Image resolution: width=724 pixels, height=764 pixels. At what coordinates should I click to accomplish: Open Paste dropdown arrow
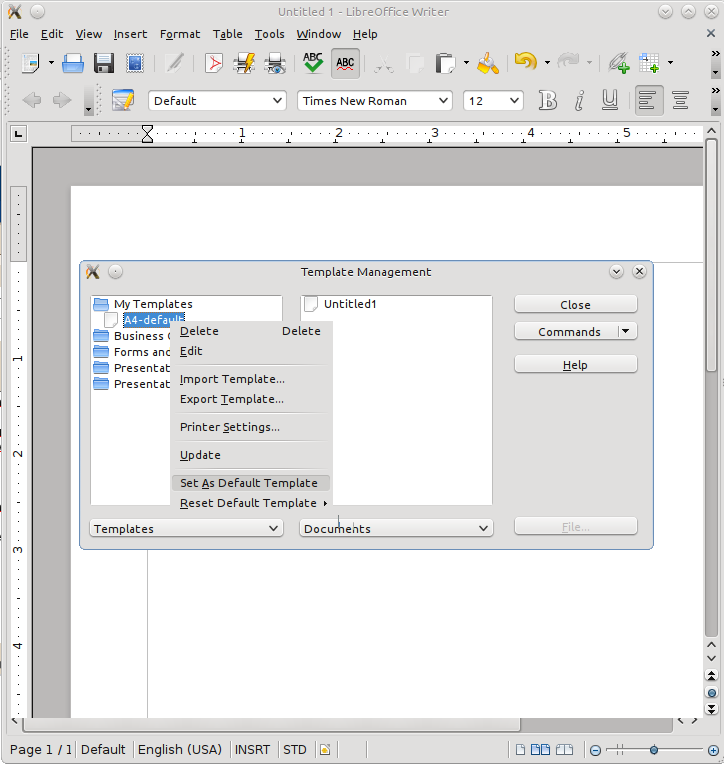click(466, 63)
